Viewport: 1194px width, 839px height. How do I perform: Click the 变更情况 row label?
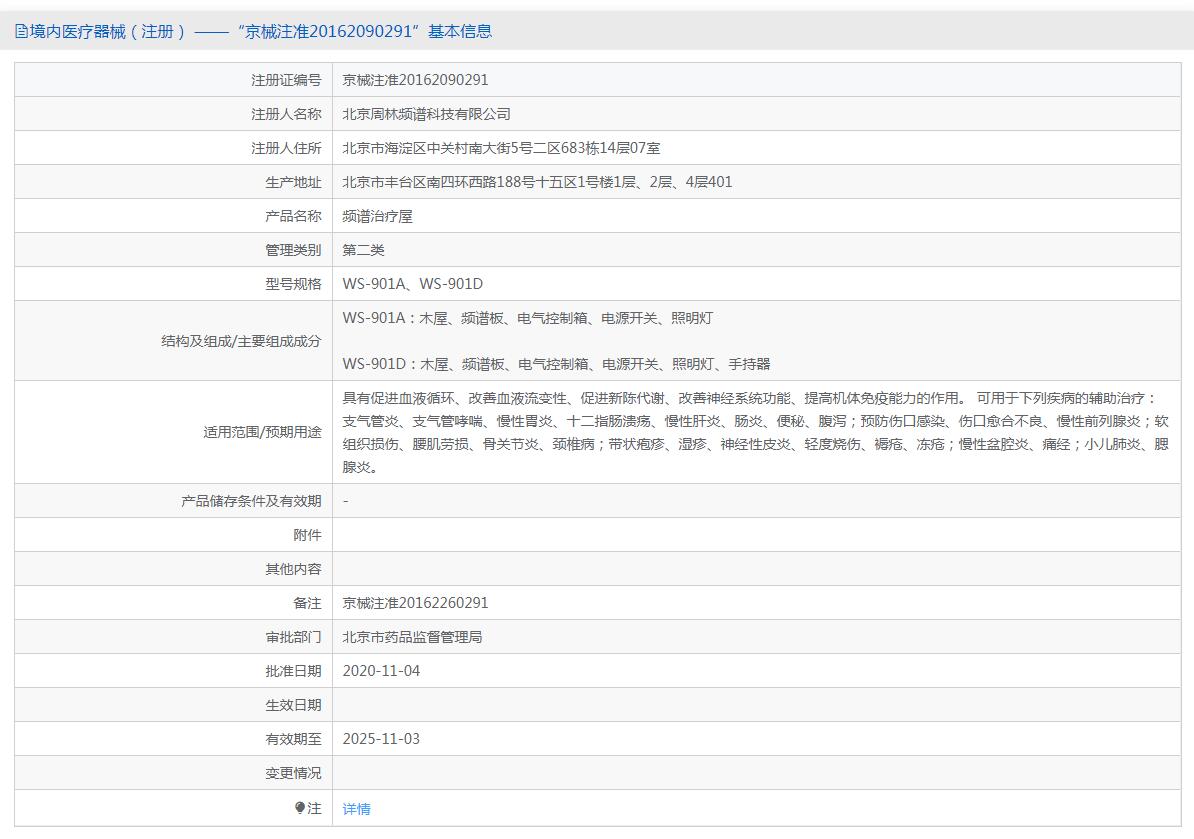[293, 773]
